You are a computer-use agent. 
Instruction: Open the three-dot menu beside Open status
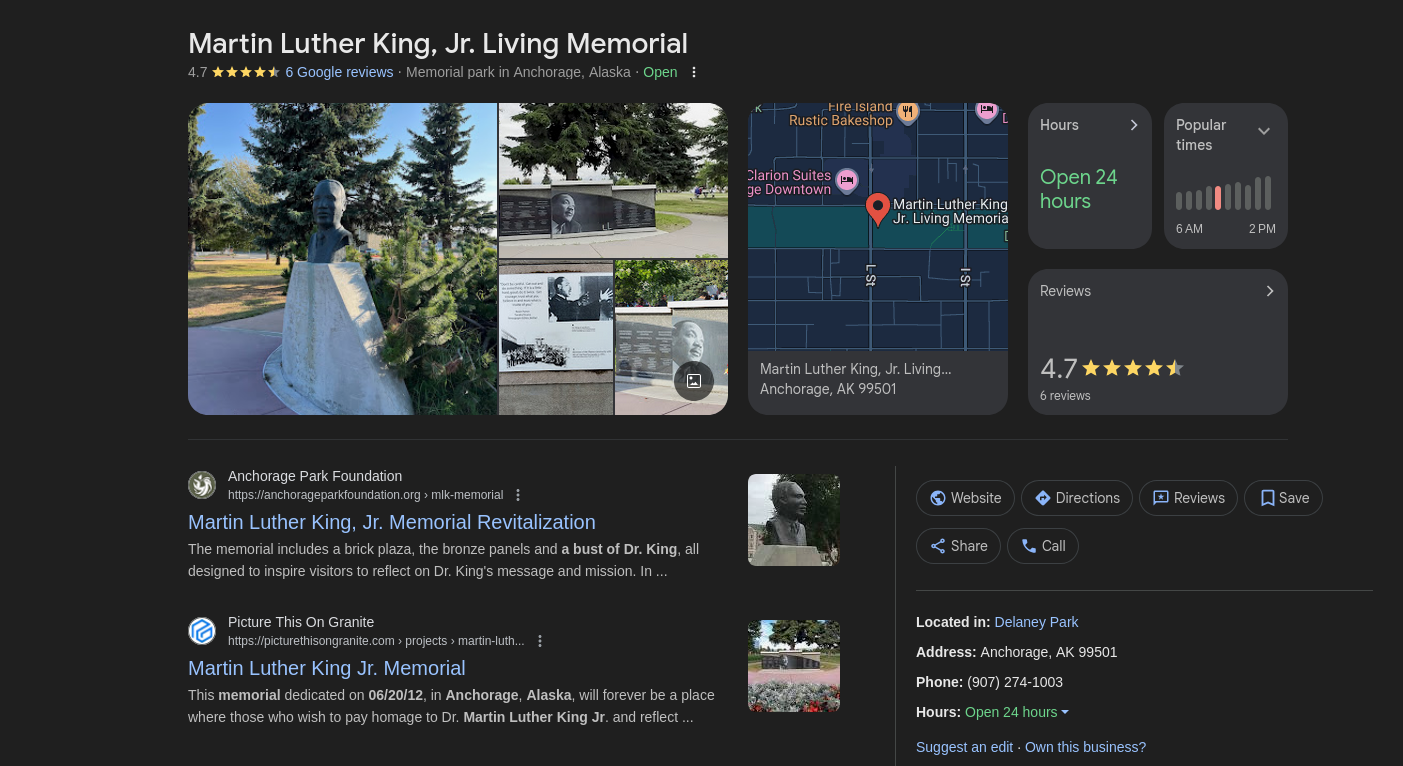click(x=694, y=72)
